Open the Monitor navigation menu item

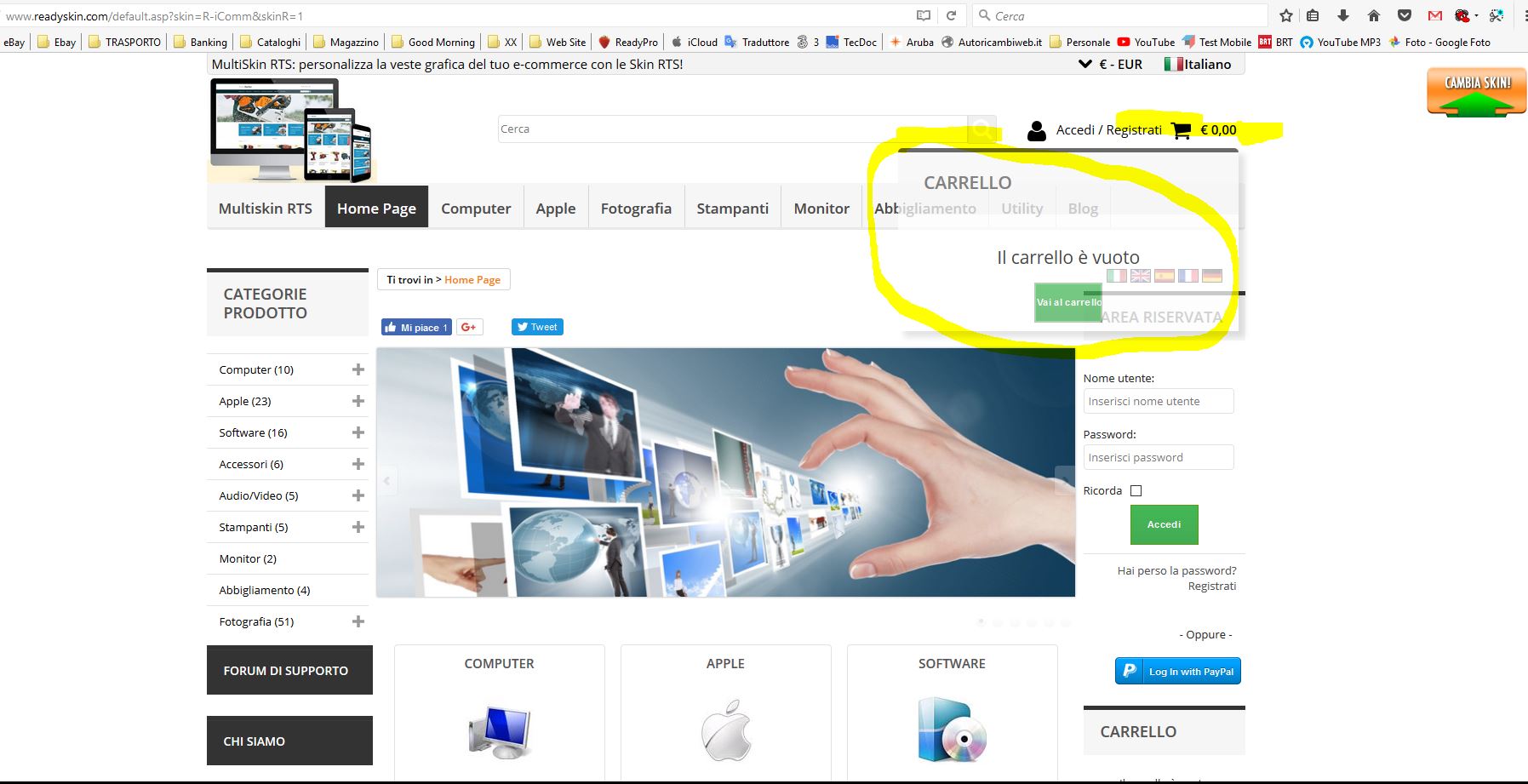click(x=822, y=209)
